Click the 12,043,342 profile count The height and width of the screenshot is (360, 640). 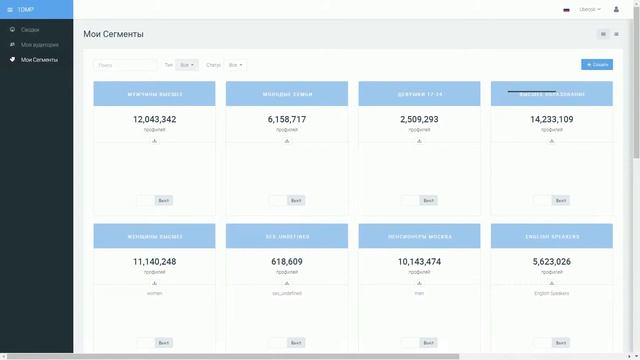[x=154, y=119]
